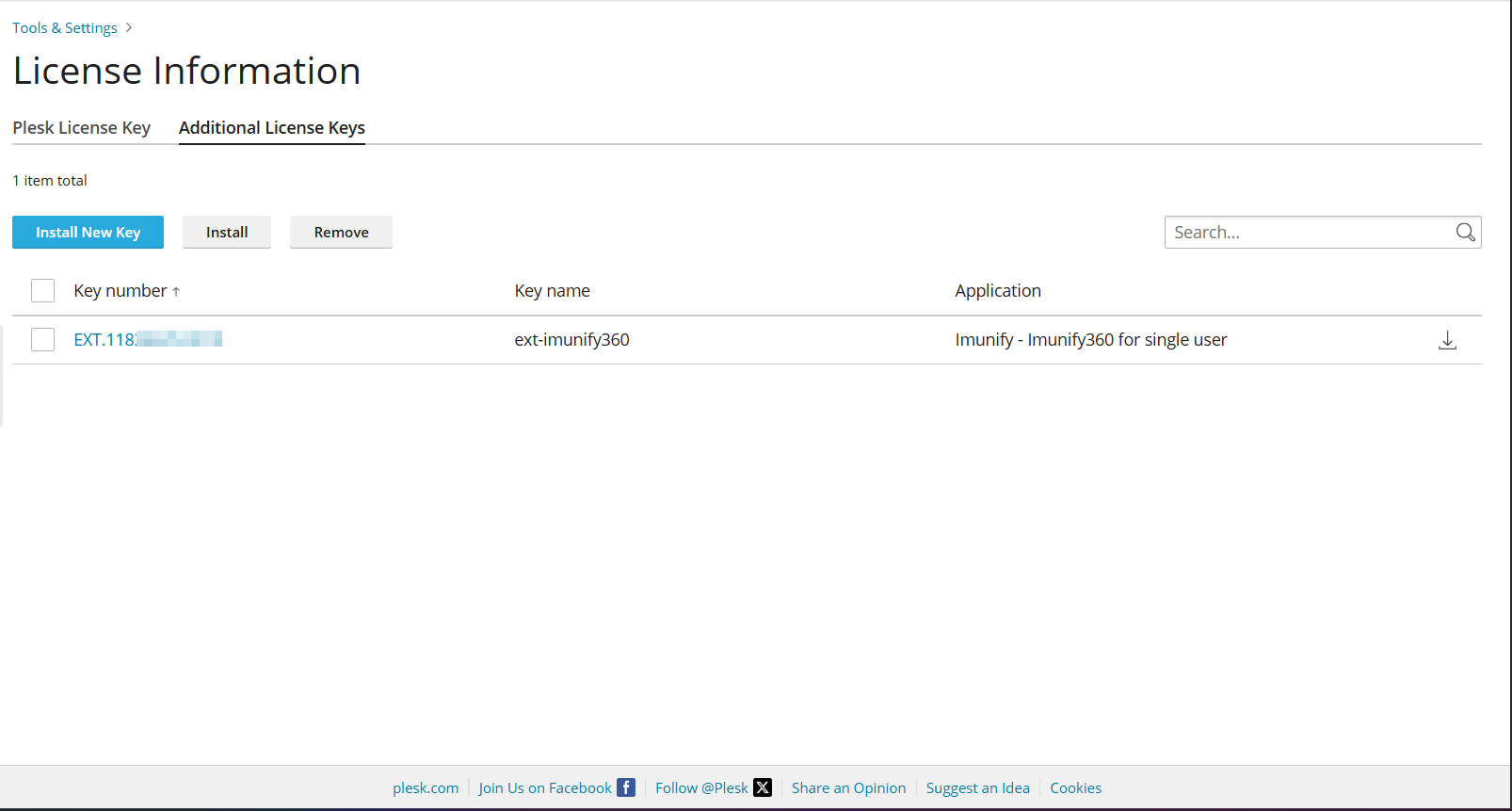
Task: Open the Facebook icon in footer
Action: [x=626, y=787]
